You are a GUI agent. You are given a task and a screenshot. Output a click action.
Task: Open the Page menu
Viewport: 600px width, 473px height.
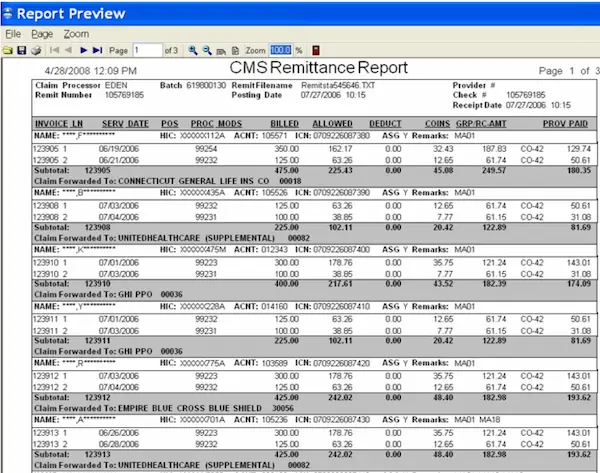[42, 34]
